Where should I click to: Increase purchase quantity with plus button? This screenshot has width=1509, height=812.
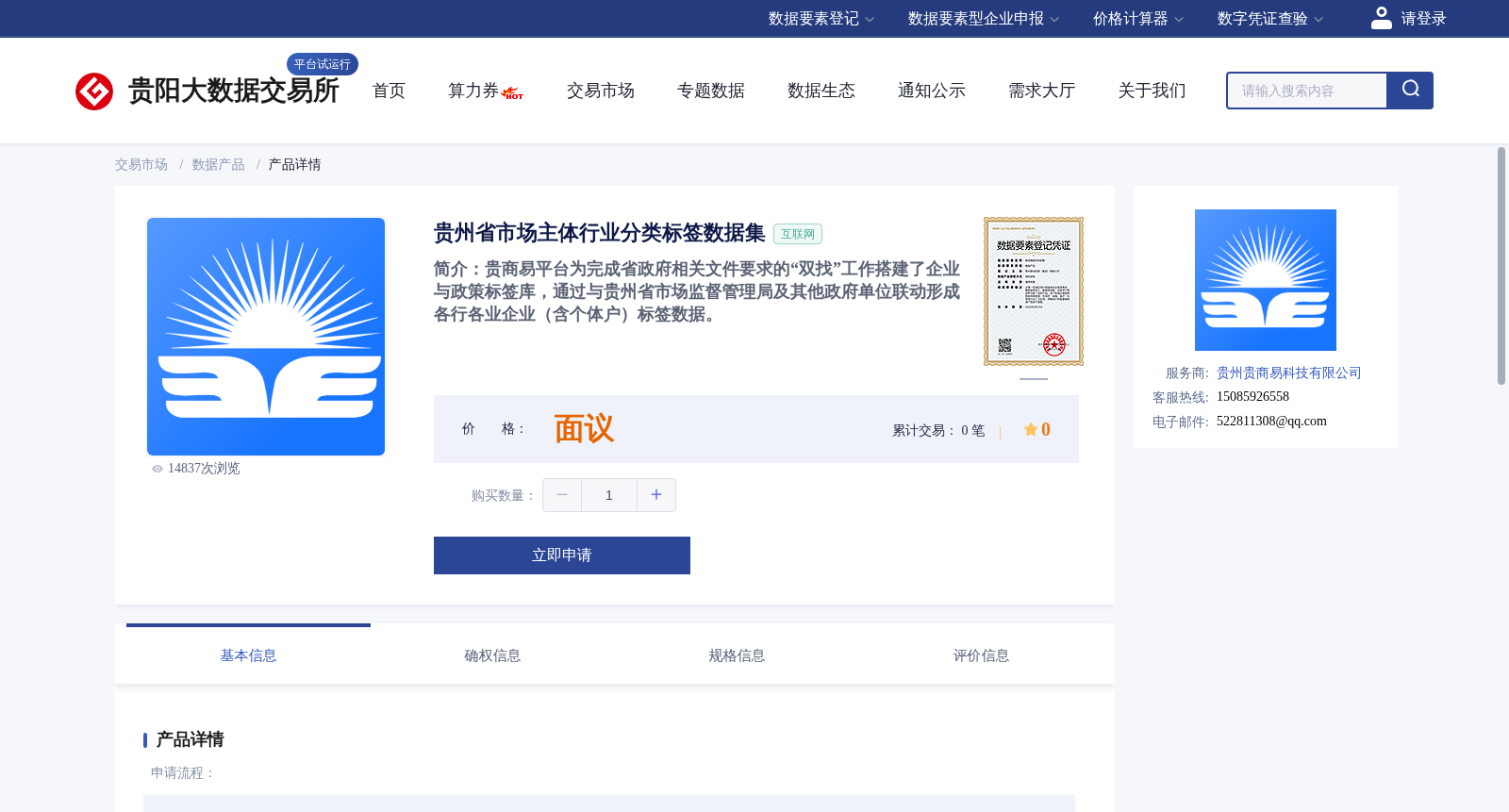coord(656,495)
